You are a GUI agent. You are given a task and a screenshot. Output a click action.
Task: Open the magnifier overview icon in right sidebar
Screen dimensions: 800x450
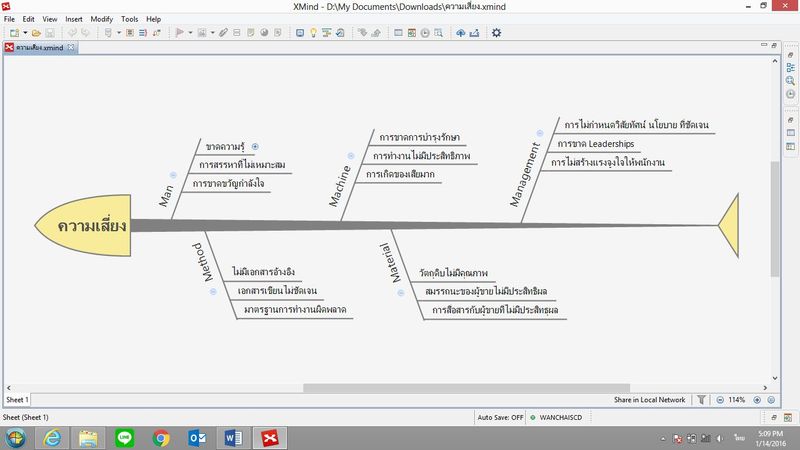click(790, 81)
